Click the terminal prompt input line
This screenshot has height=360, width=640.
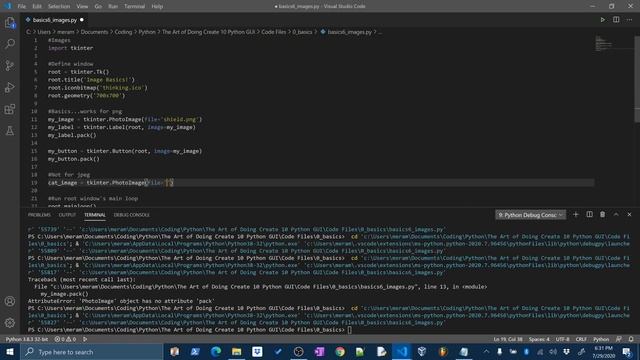click(190, 329)
